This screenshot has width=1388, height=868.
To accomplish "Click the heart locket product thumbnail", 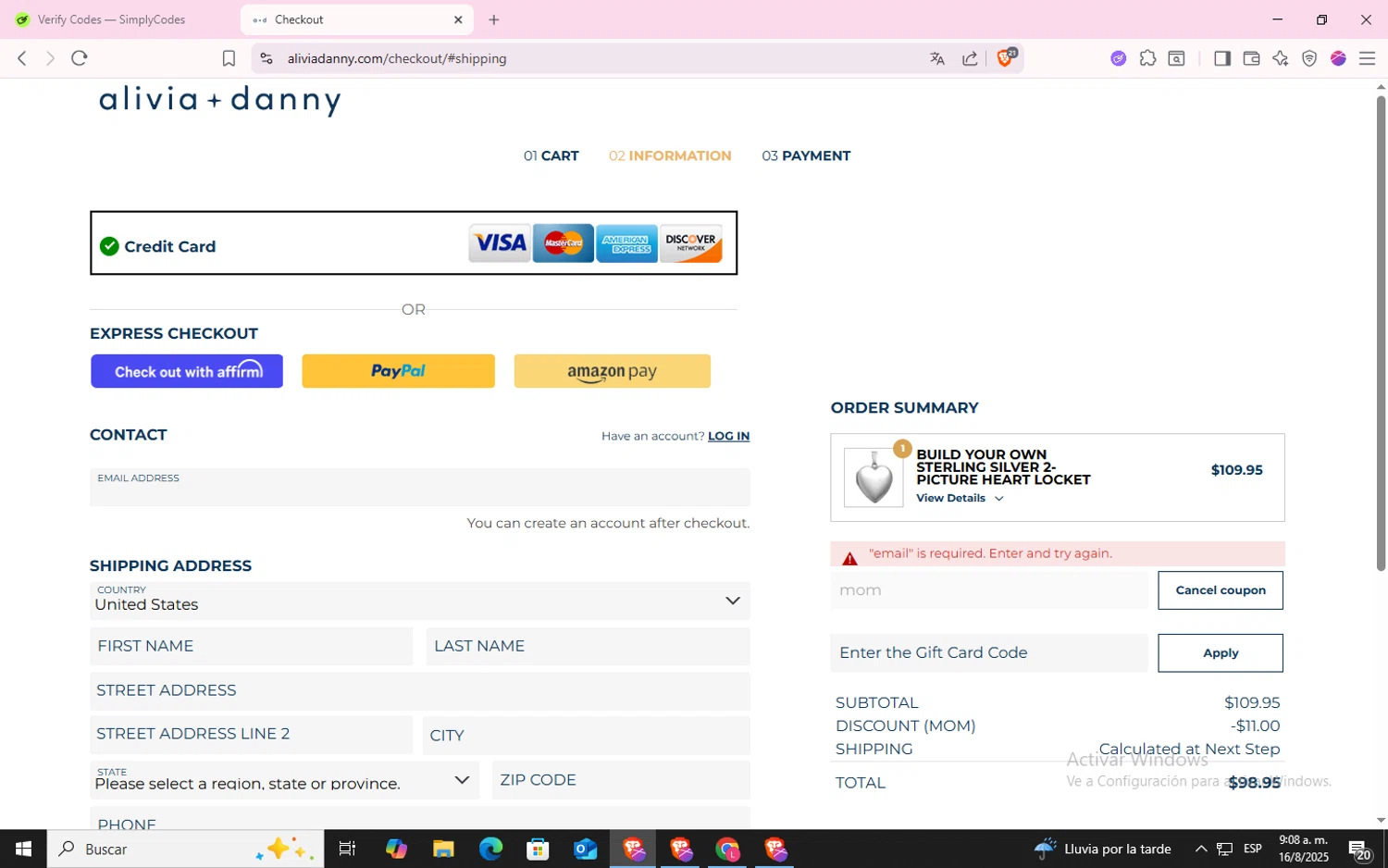I will [x=874, y=477].
